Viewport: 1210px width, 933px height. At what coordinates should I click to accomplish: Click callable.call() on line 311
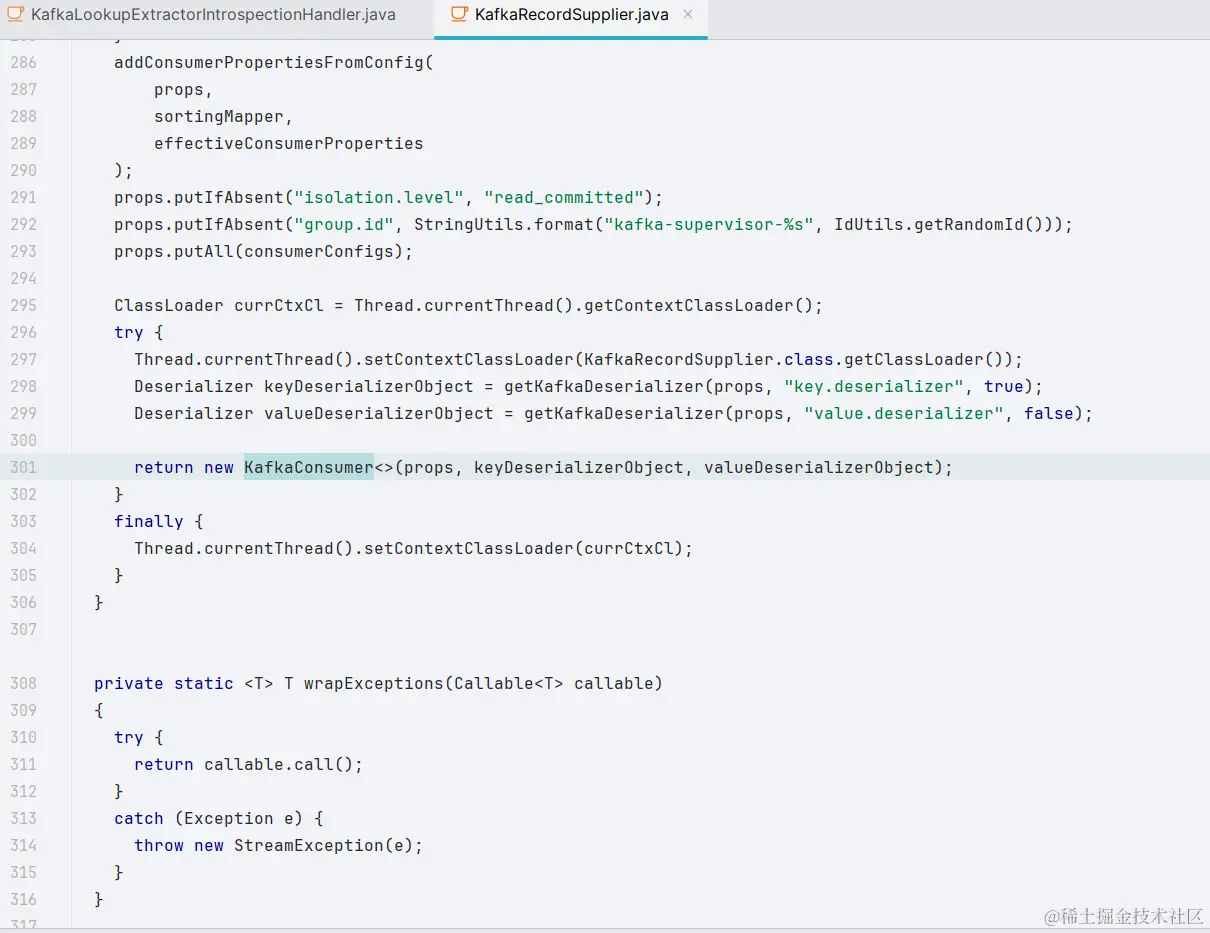coord(279,764)
